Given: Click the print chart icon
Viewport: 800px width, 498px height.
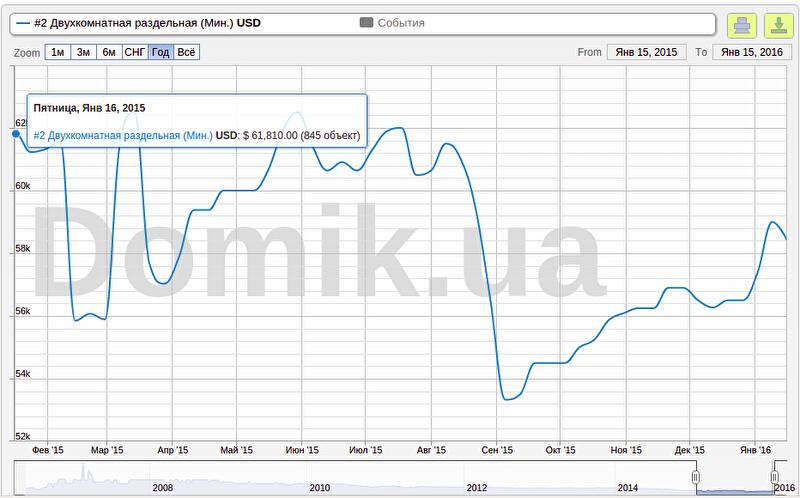Looking at the screenshot, I should coord(741,25).
